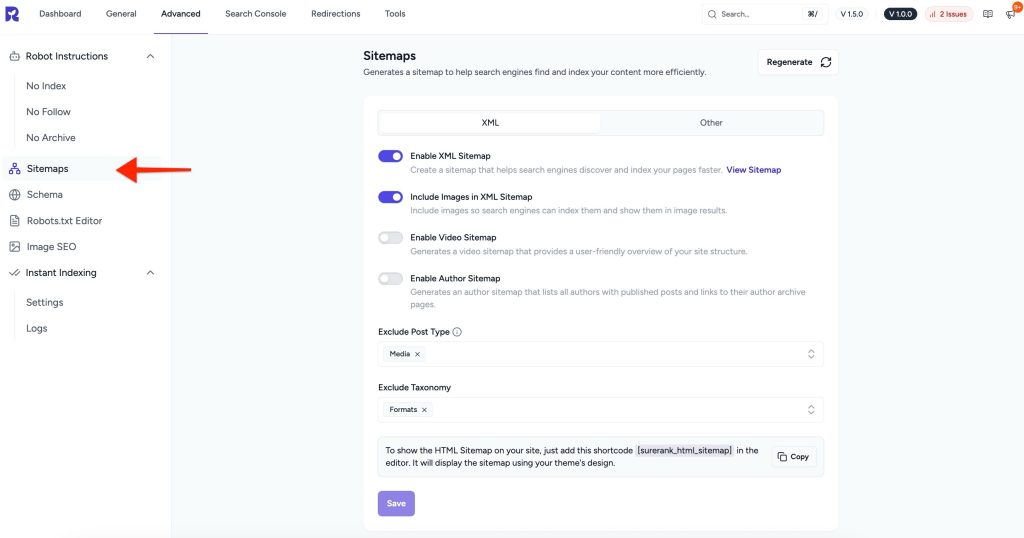Remove the Media tag with its x
Screen dimensions: 1024x538
[x=417, y=354]
